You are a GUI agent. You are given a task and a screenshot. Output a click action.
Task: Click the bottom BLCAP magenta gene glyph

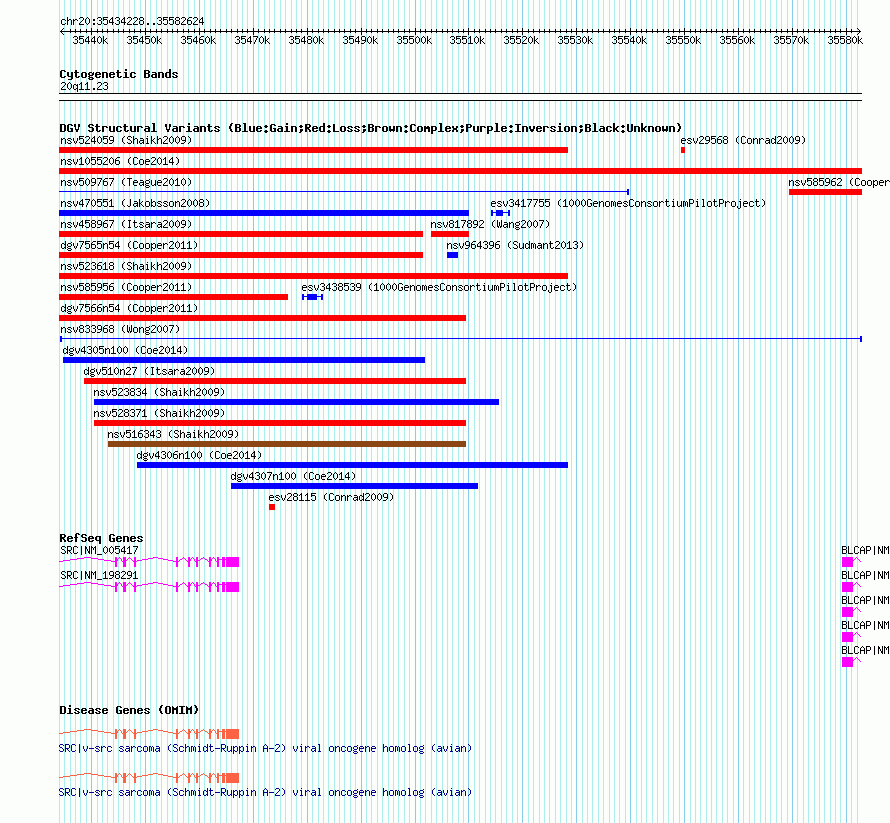[851, 662]
